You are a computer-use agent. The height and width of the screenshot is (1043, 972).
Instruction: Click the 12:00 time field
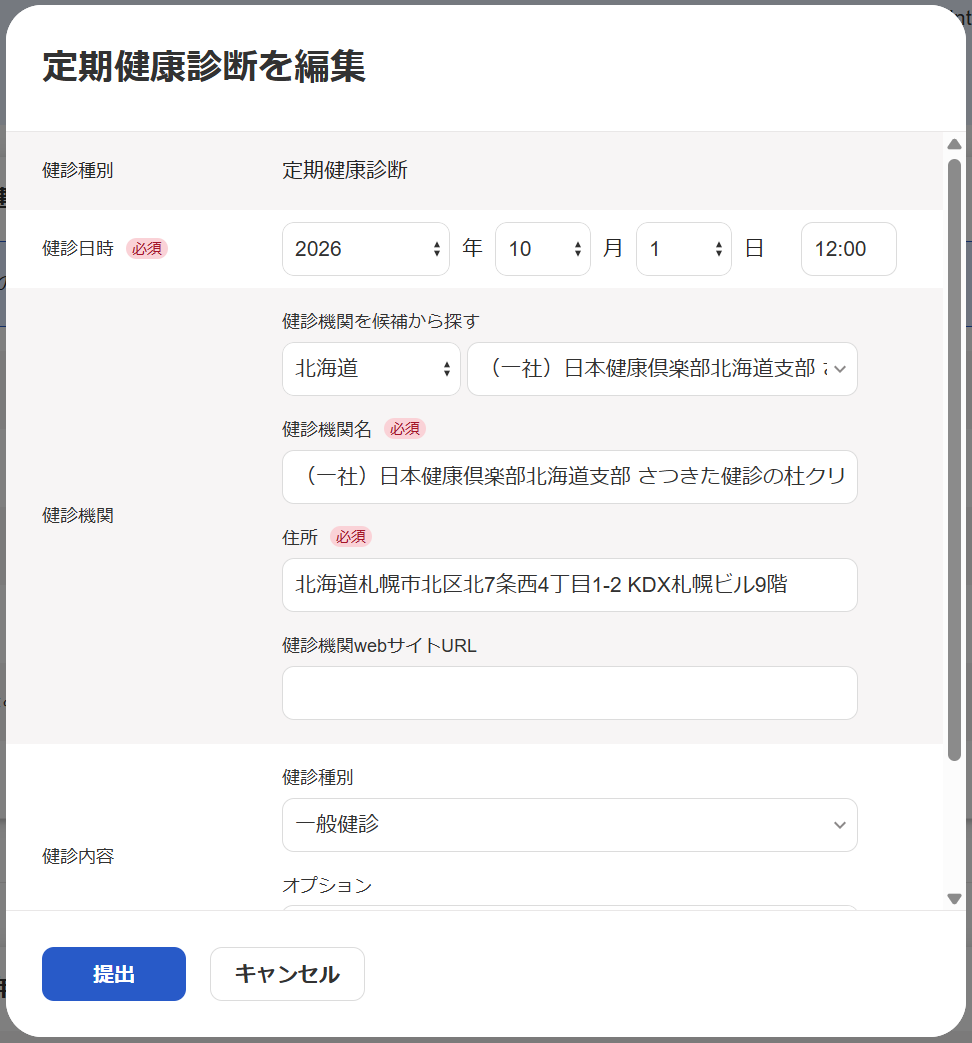(848, 249)
